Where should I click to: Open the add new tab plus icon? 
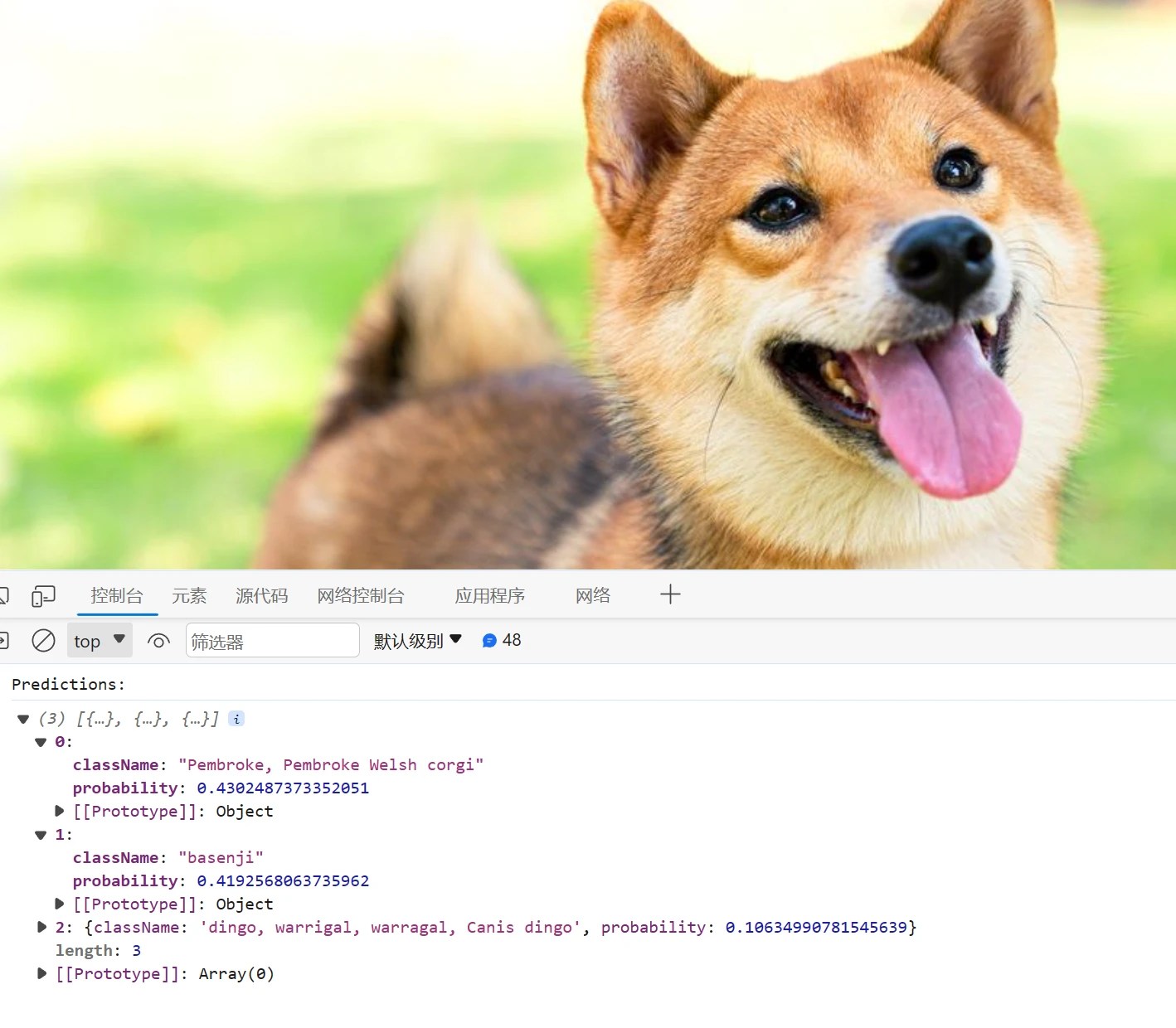[670, 594]
